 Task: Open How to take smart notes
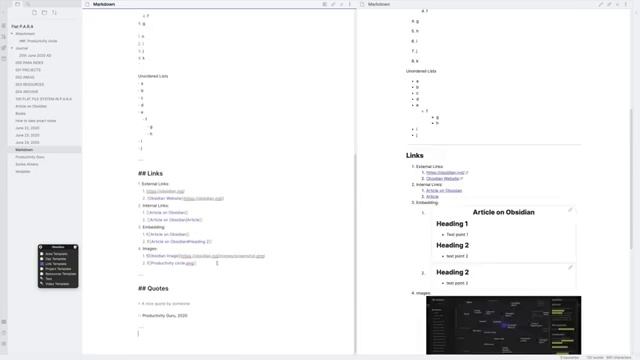36,121
